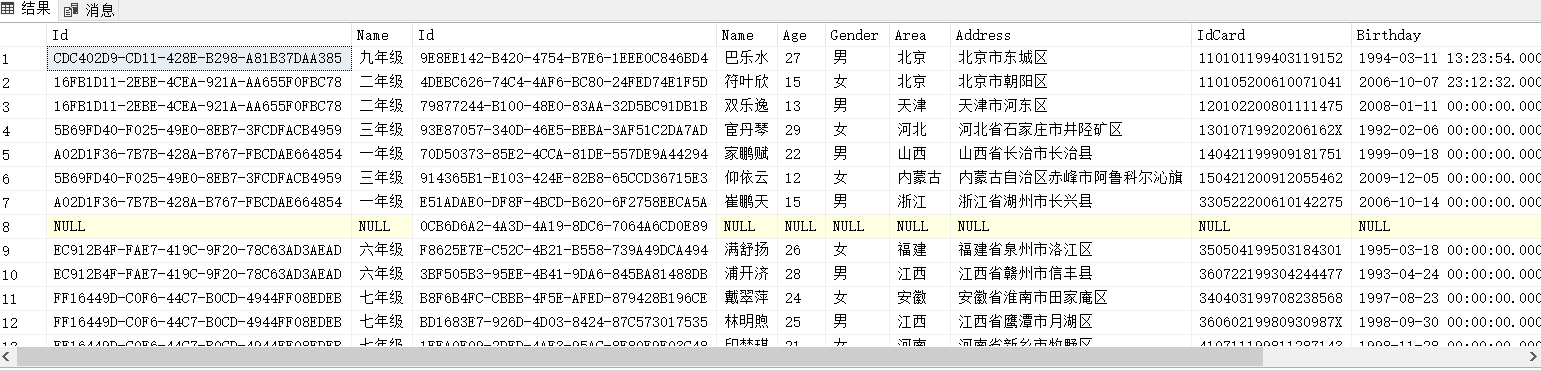This screenshot has width=1541, height=371.
Task: Select row header number 1
Action: coord(24,59)
